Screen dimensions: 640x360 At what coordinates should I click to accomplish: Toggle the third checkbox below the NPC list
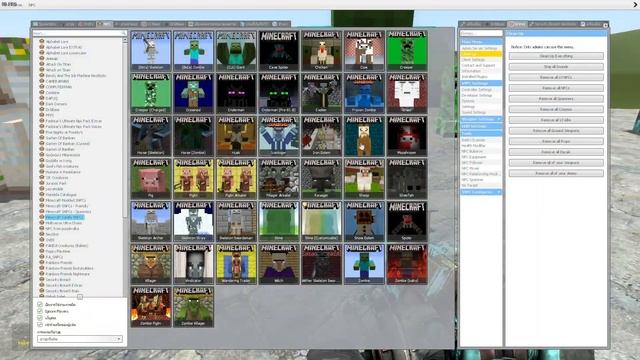(x=40, y=318)
